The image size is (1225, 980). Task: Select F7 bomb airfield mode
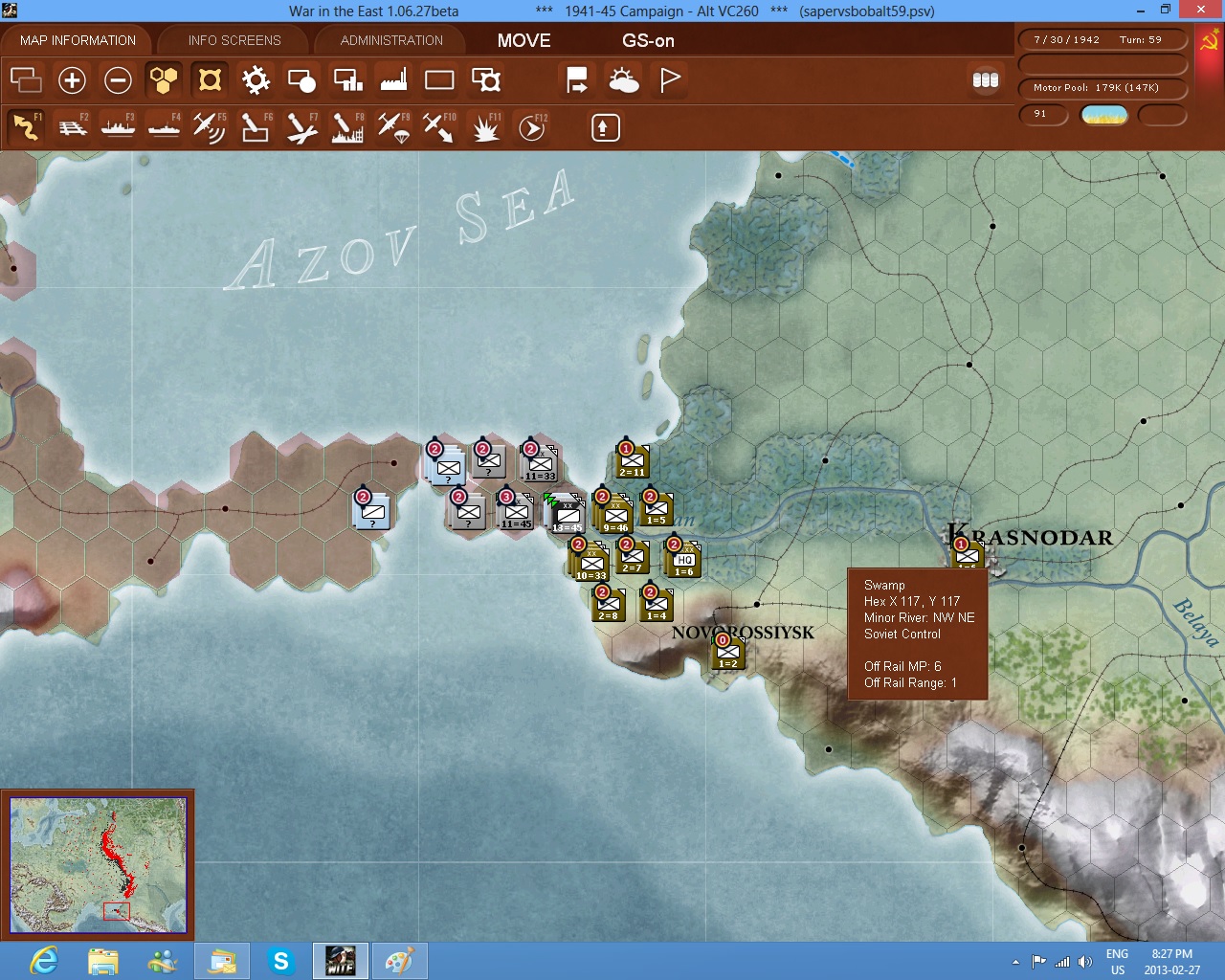(301, 126)
